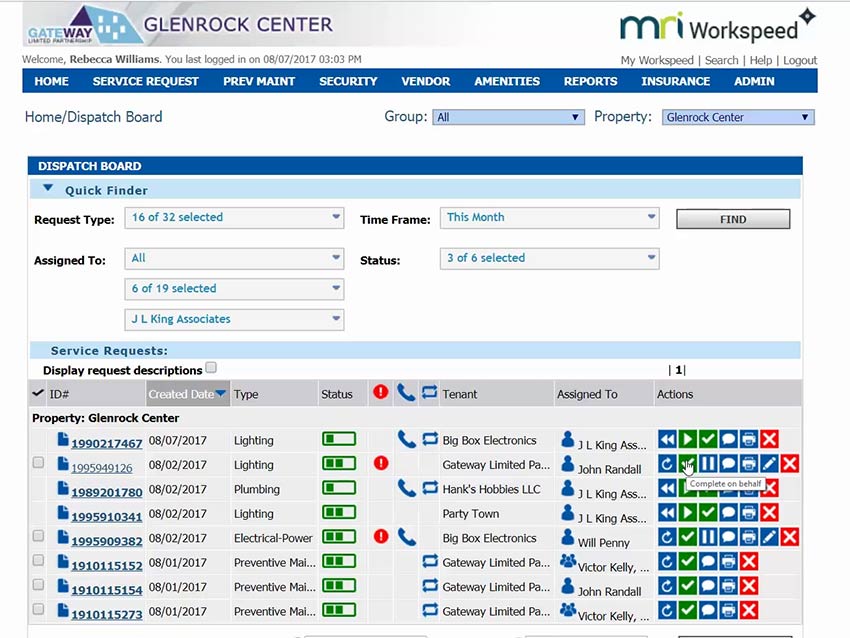850x638 pixels.
Task: Click phone icon in Big Box Electronics Lighting row
Action: [407, 439]
